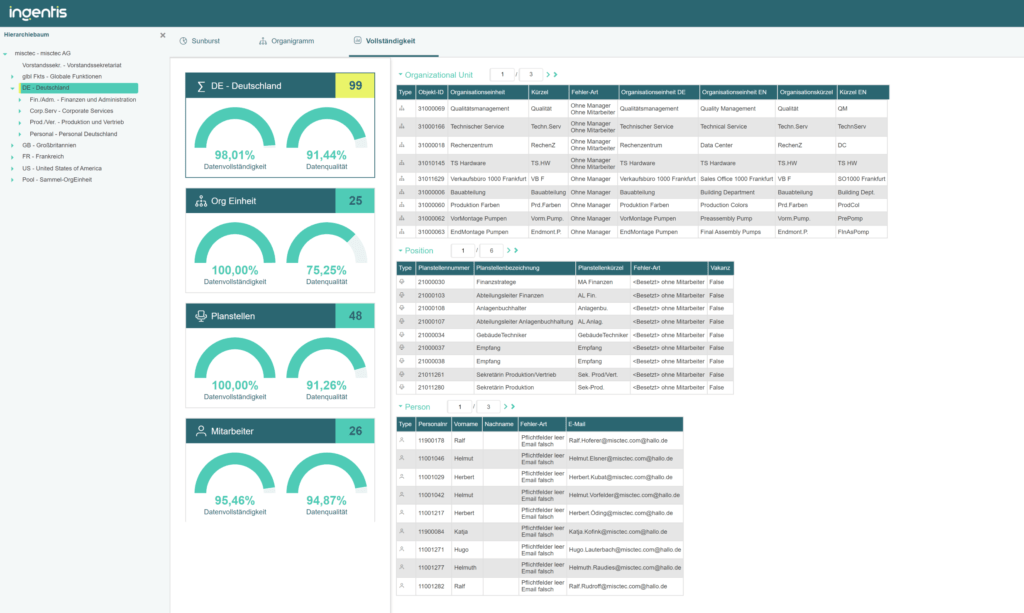This screenshot has height=613, width=1024.
Task: Collapse the Position table section
Action: point(400,251)
